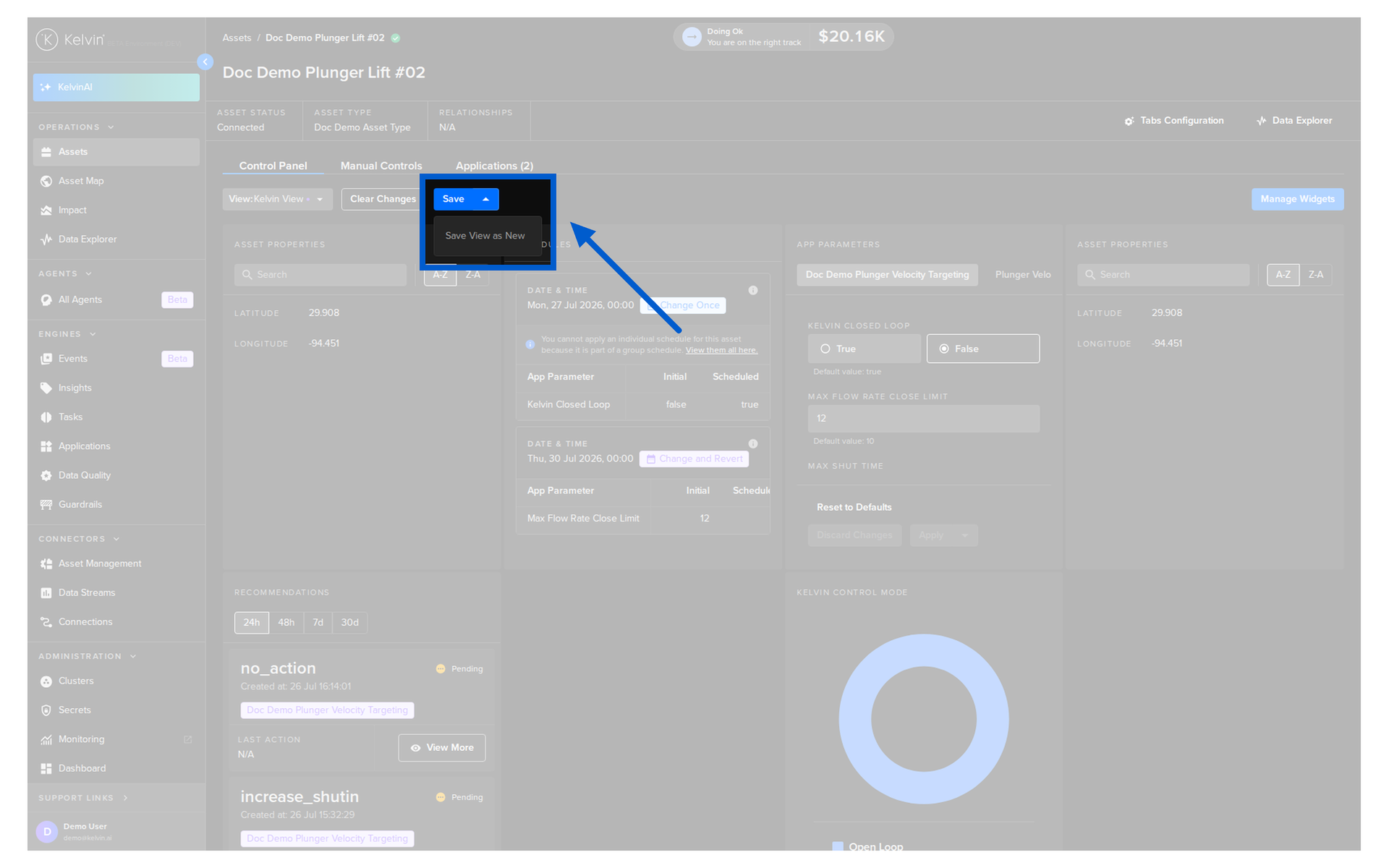The image size is (1389, 868).
Task: Open Insights page
Action: coord(116,388)
